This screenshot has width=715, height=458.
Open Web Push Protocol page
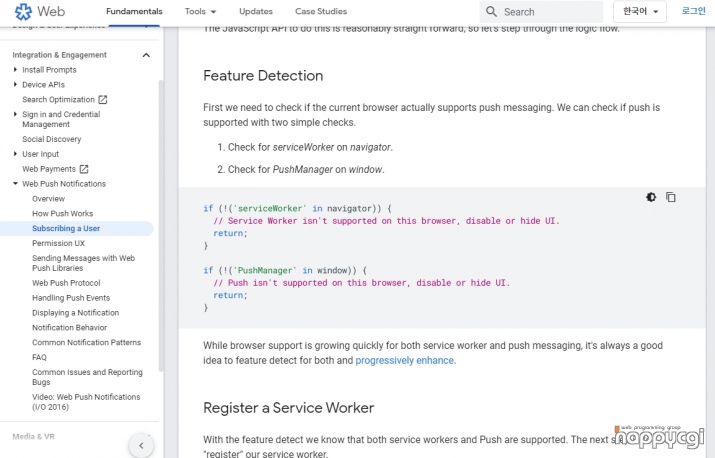tap(66, 283)
